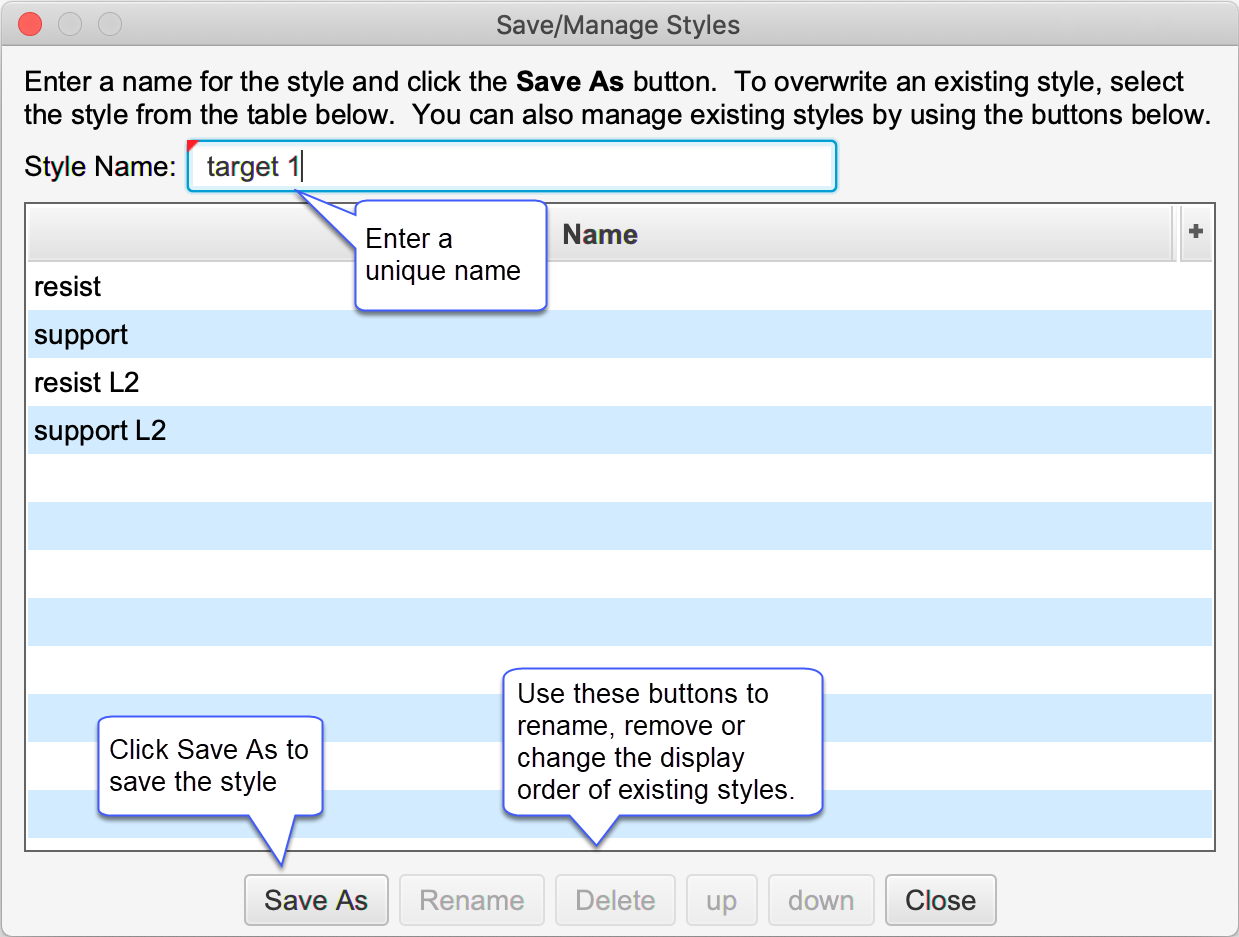
Task: Pick the 'support L2' style entry
Action: [100, 431]
